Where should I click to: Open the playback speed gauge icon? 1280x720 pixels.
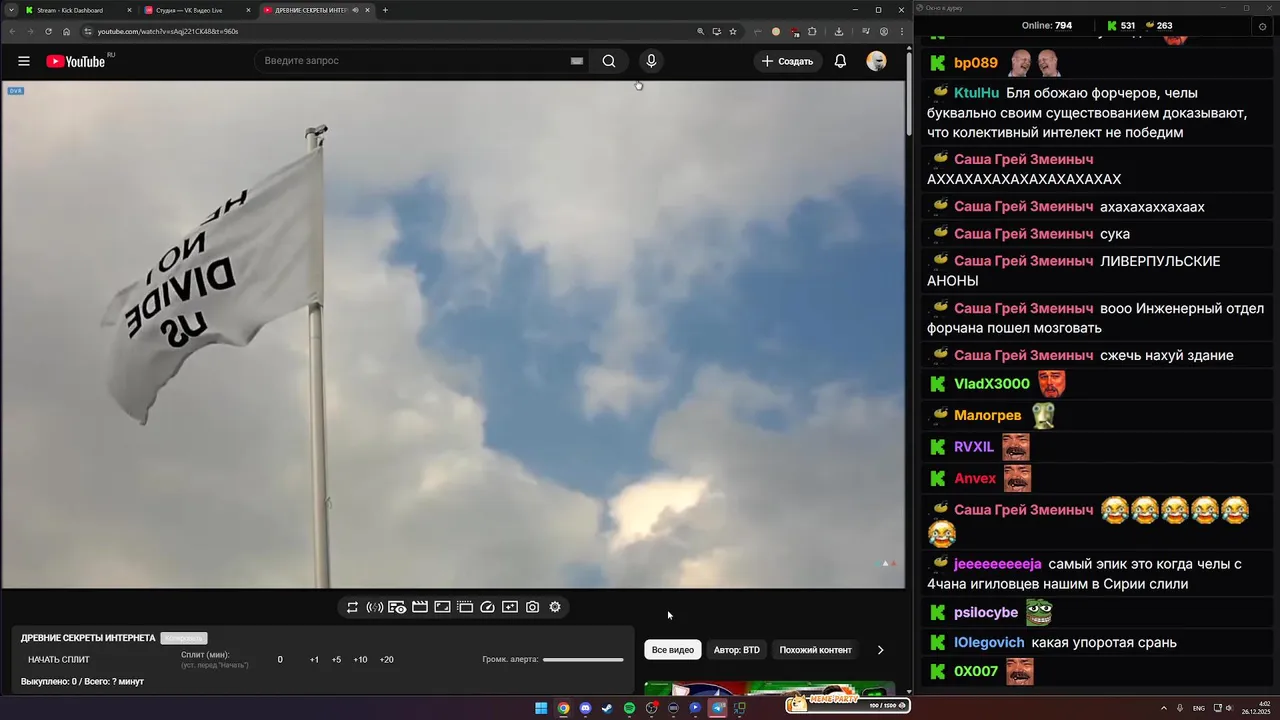tap(487, 607)
